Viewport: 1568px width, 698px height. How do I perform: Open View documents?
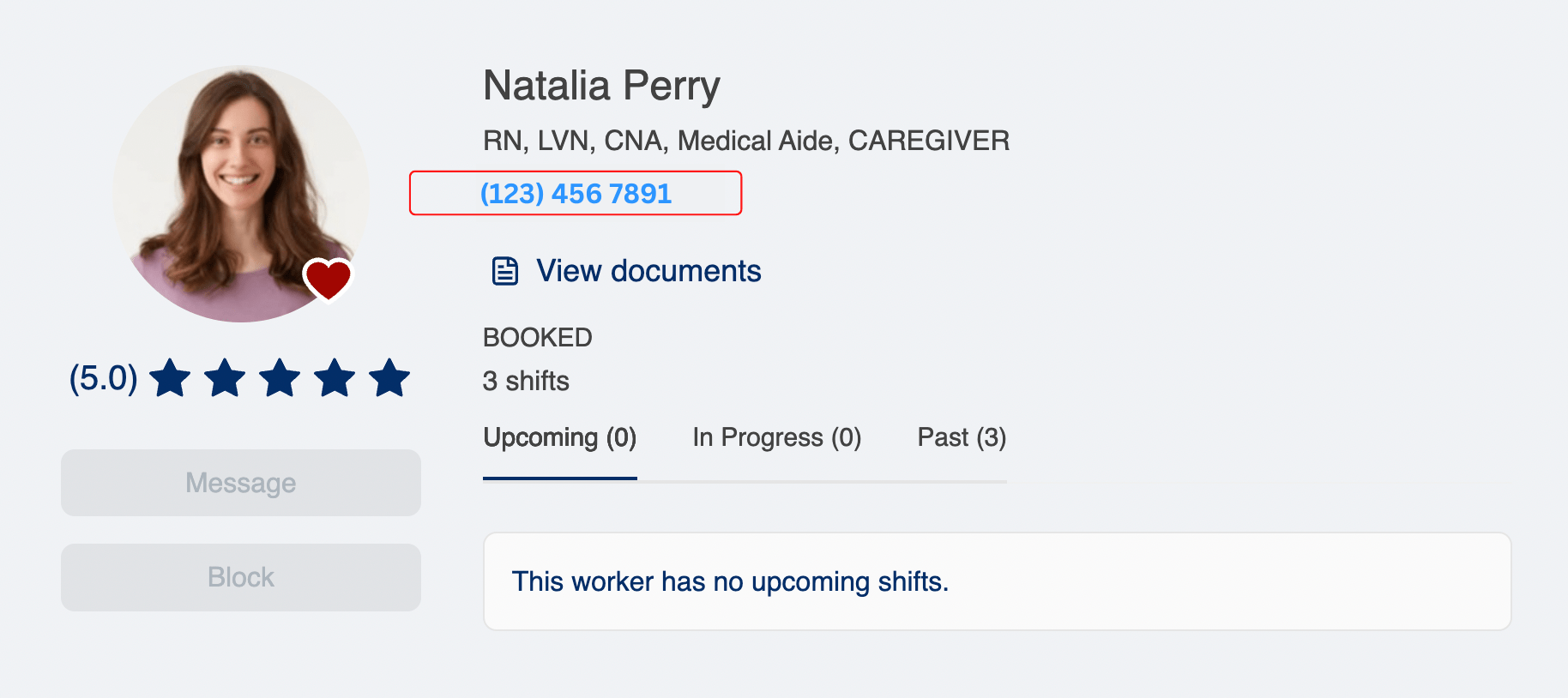648,270
